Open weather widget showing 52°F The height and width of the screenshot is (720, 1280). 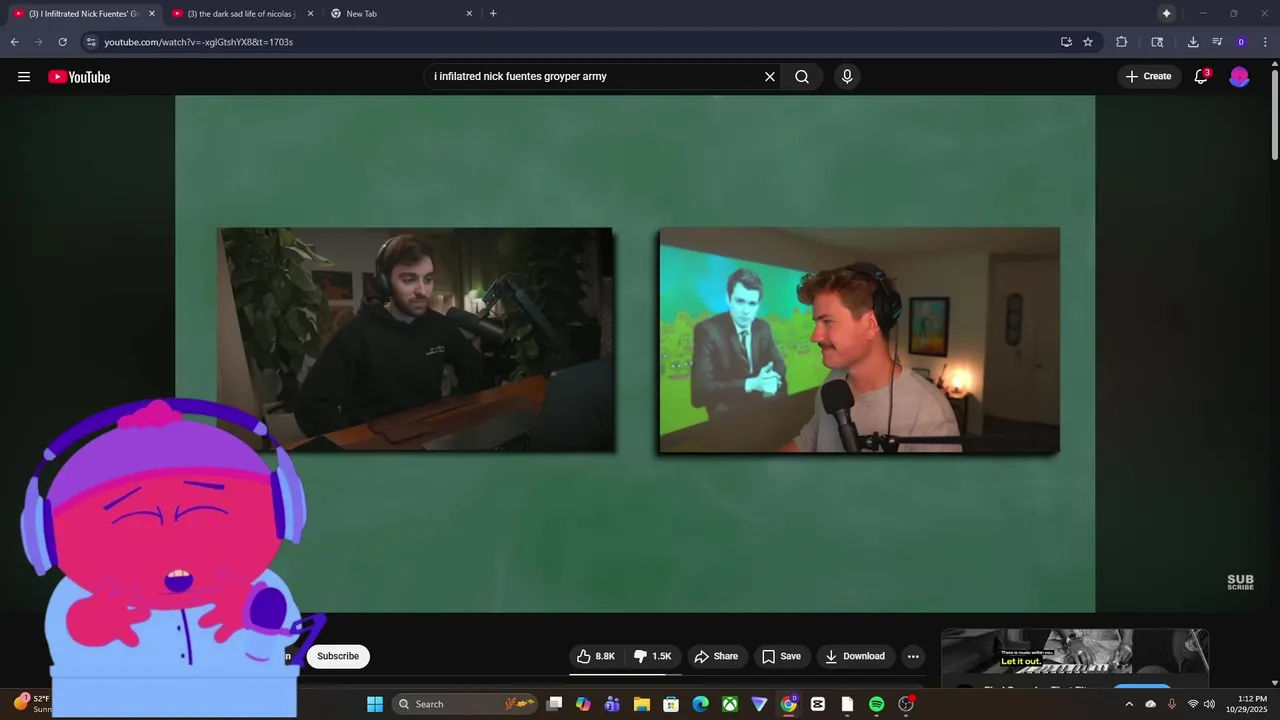click(32, 704)
